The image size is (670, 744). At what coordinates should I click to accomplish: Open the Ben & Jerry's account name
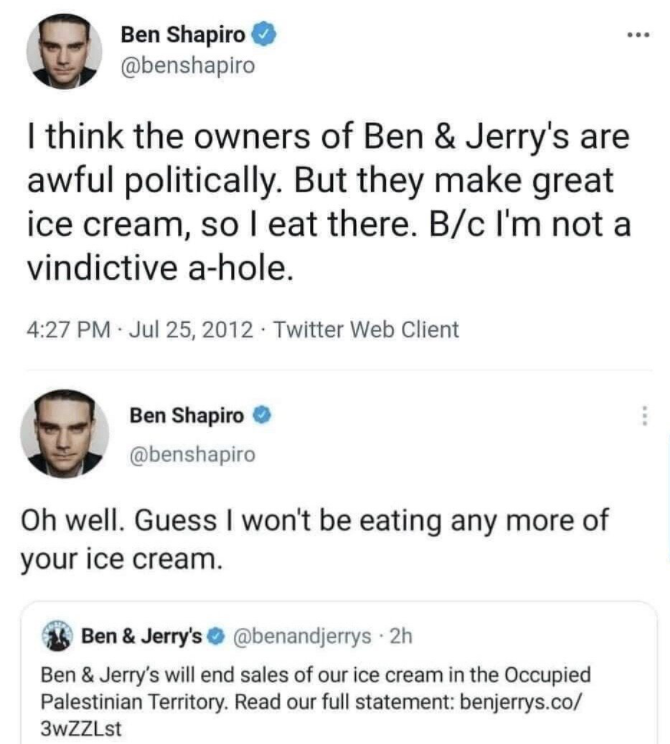[141, 637]
